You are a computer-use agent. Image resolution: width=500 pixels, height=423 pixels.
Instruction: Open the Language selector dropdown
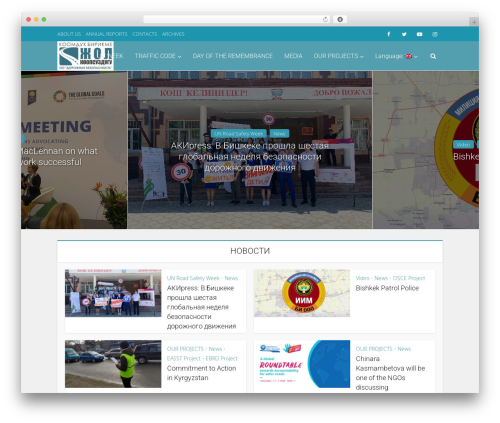(x=396, y=56)
